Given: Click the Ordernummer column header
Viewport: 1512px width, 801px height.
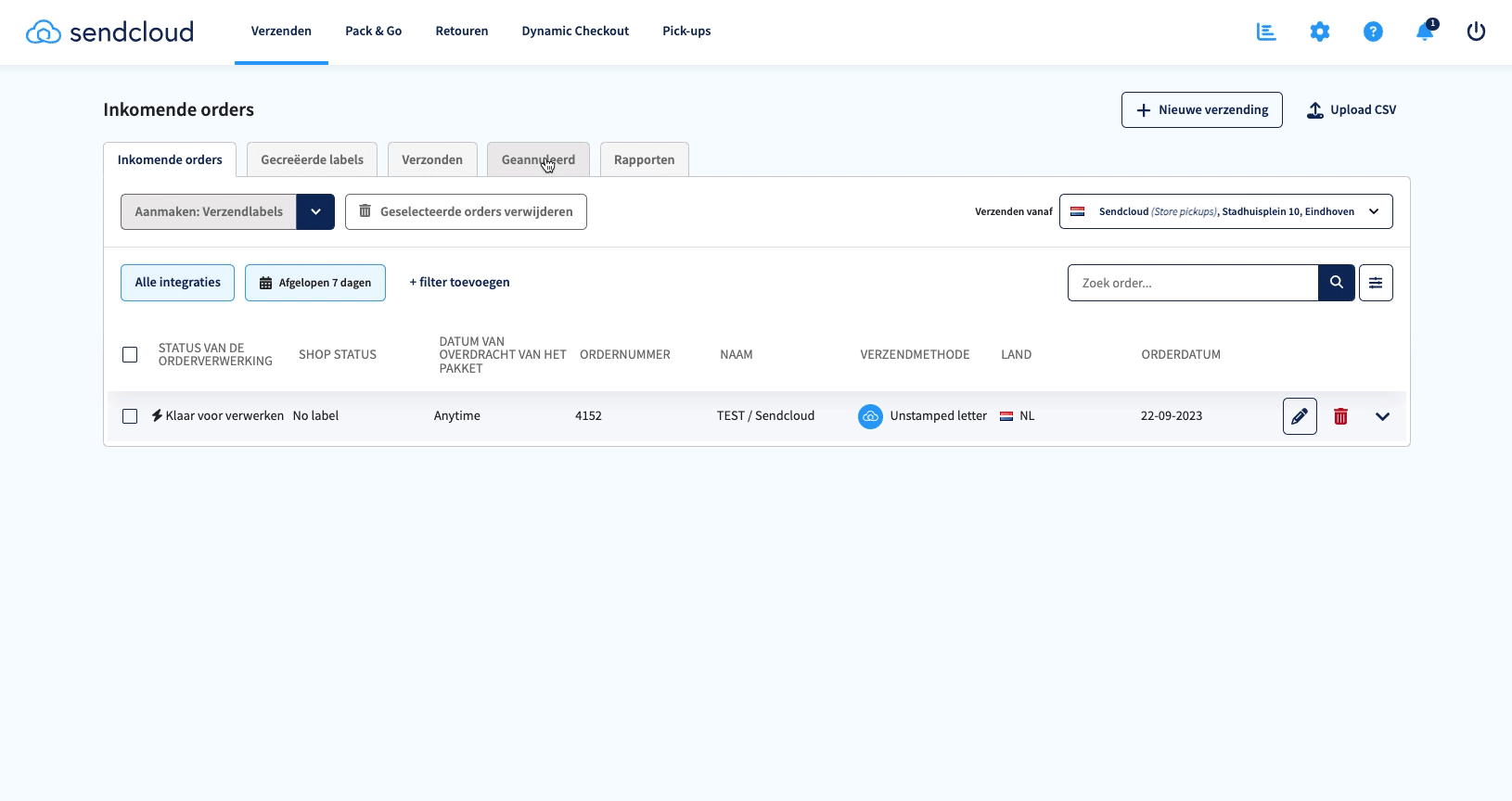Looking at the screenshot, I should pyautogui.click(x=624, y=355).
